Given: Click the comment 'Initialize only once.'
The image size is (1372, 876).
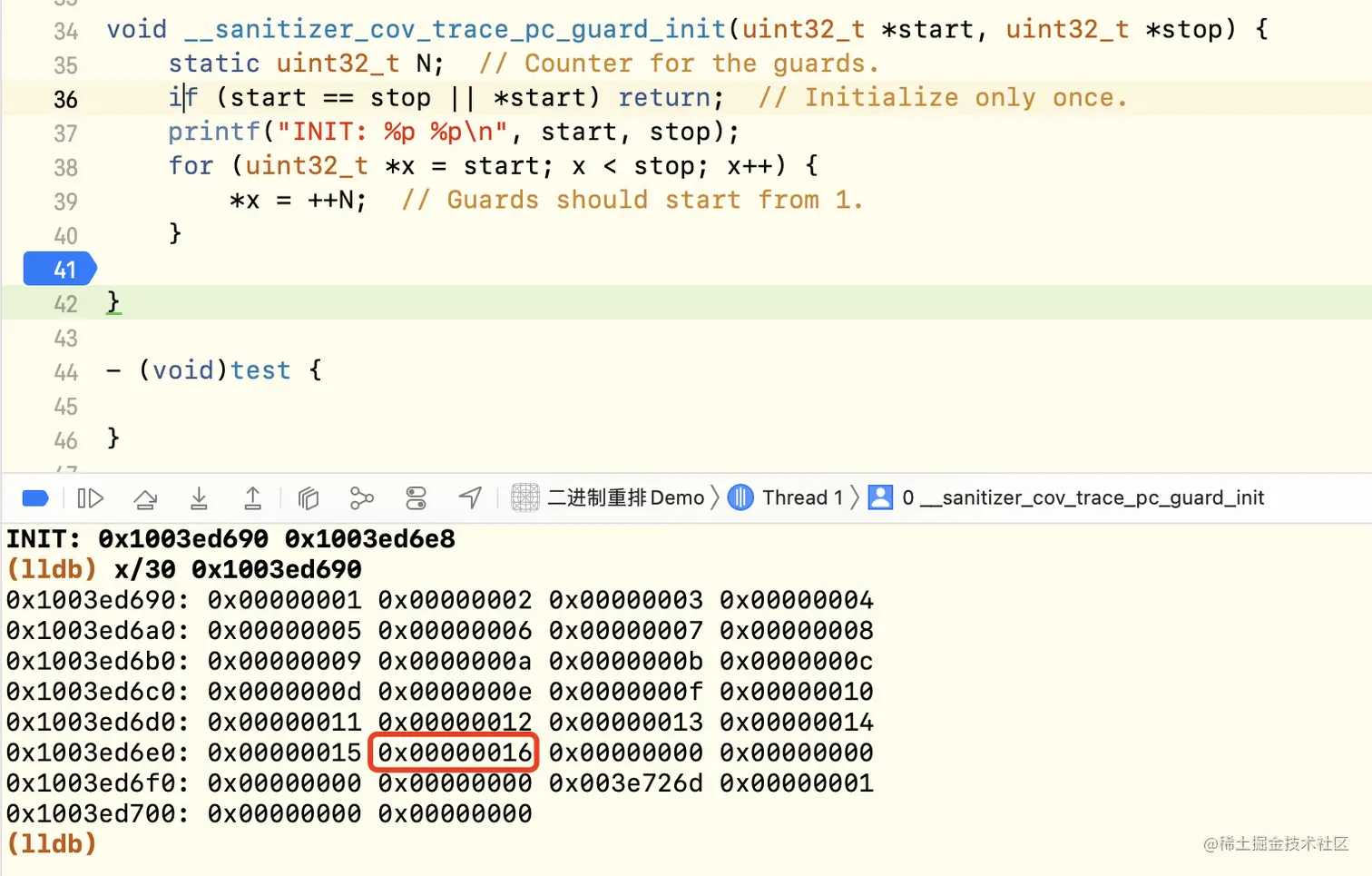Looking at the screenshot, I should 944,98.
